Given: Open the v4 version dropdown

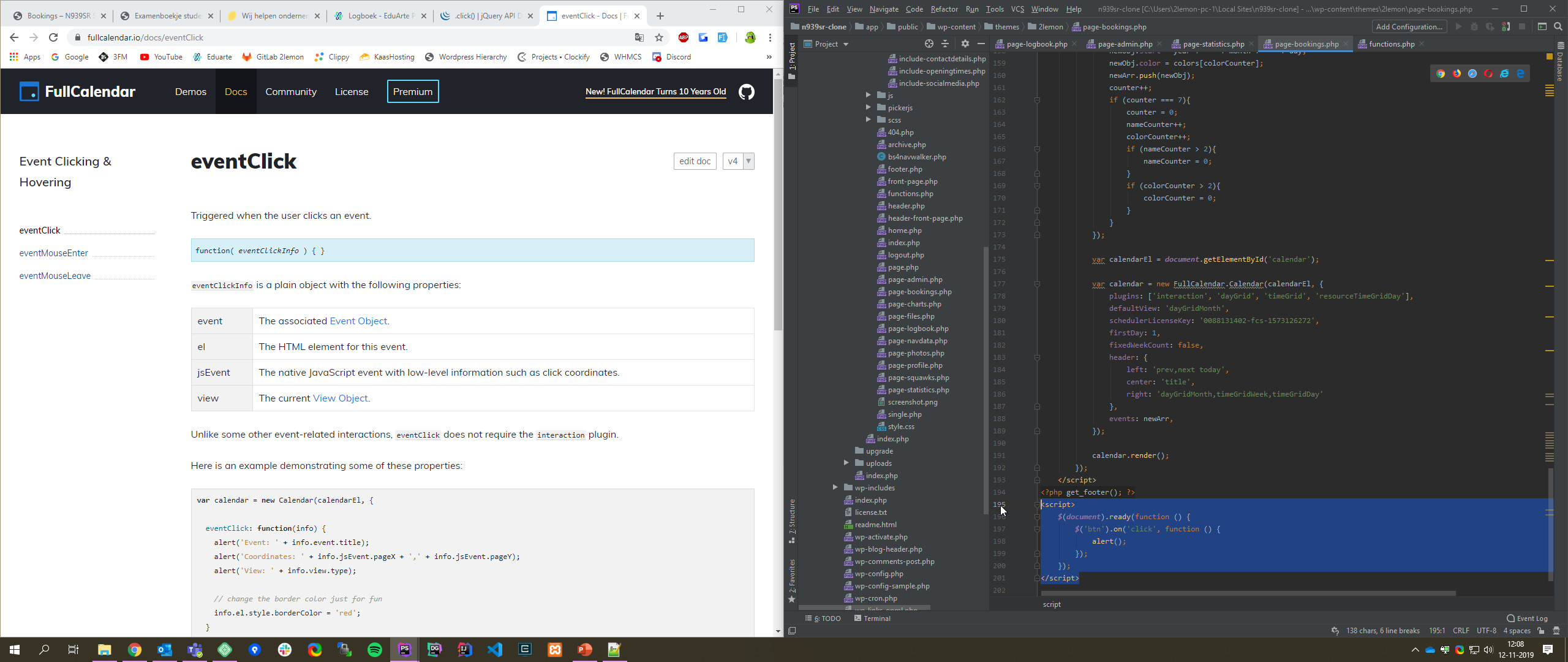Looking at the screenshot, I should pos(738,161).
